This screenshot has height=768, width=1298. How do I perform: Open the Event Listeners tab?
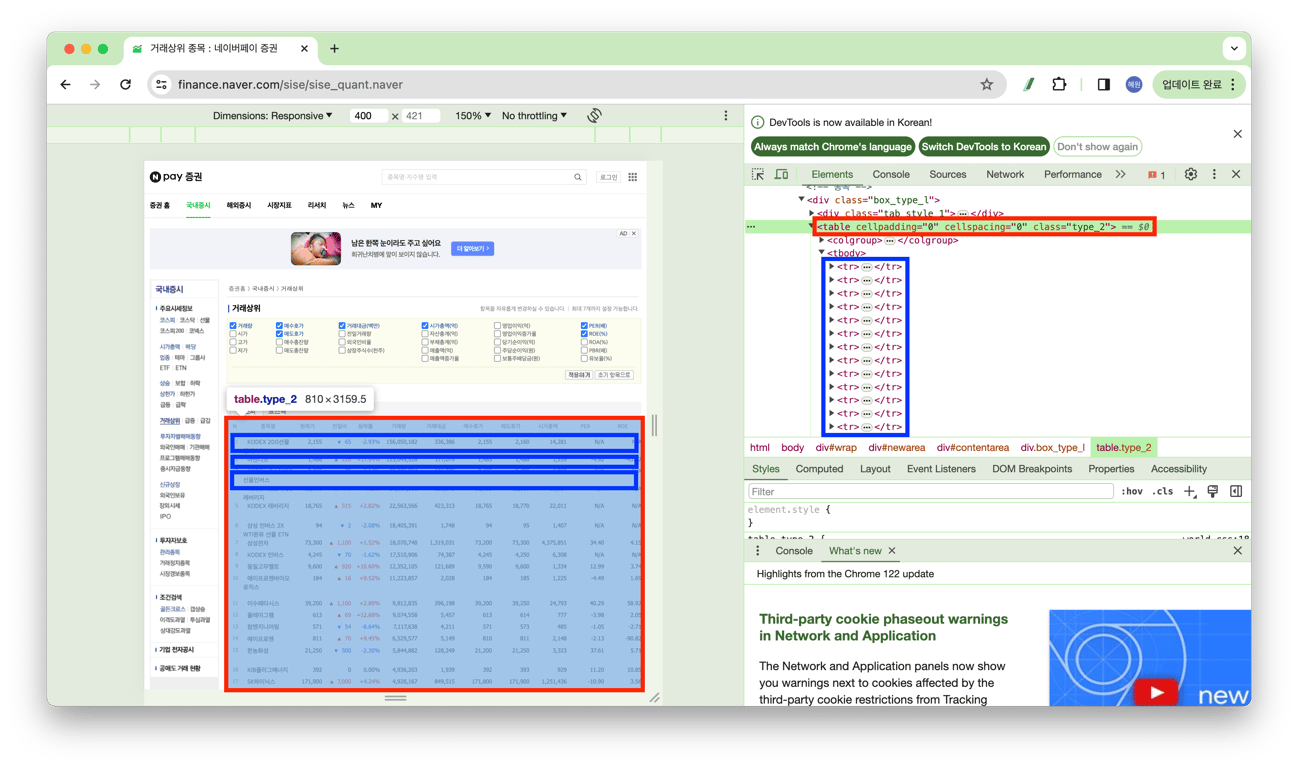point(941,469)
